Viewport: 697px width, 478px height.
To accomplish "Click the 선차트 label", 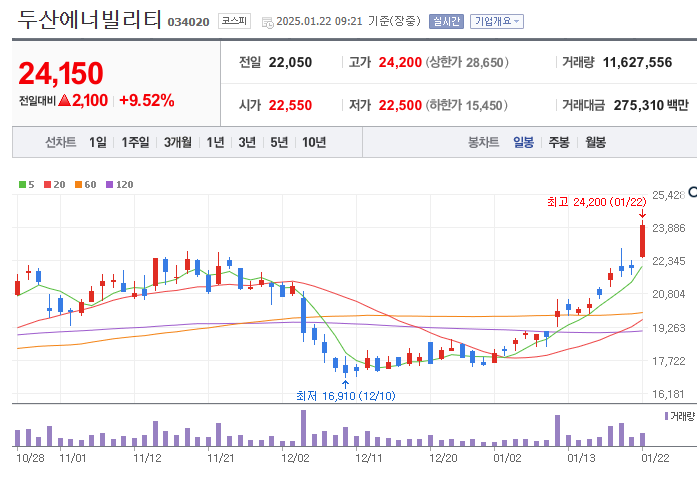I will tap(60, 142).
